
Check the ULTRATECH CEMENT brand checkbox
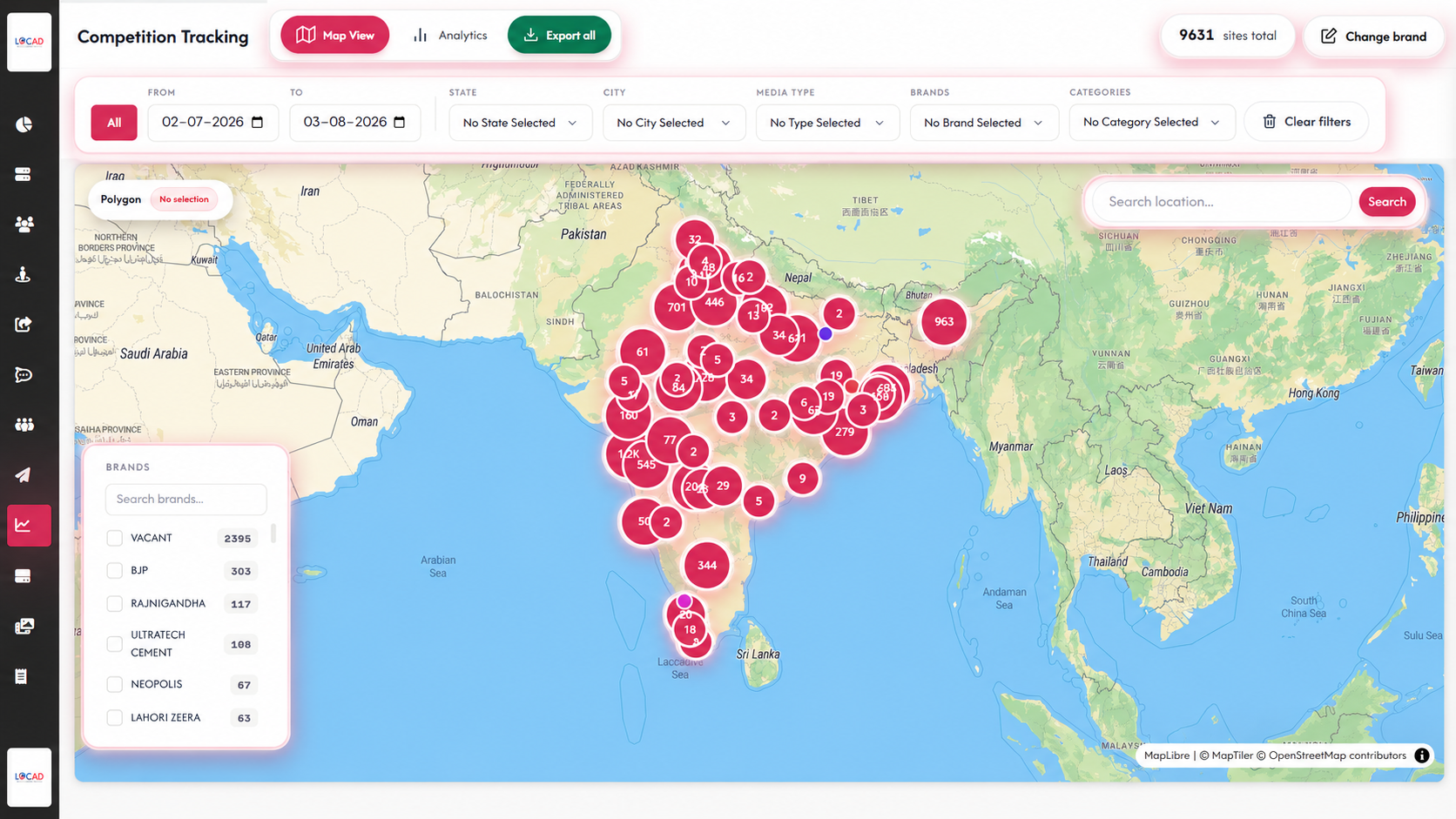point(114,644)
